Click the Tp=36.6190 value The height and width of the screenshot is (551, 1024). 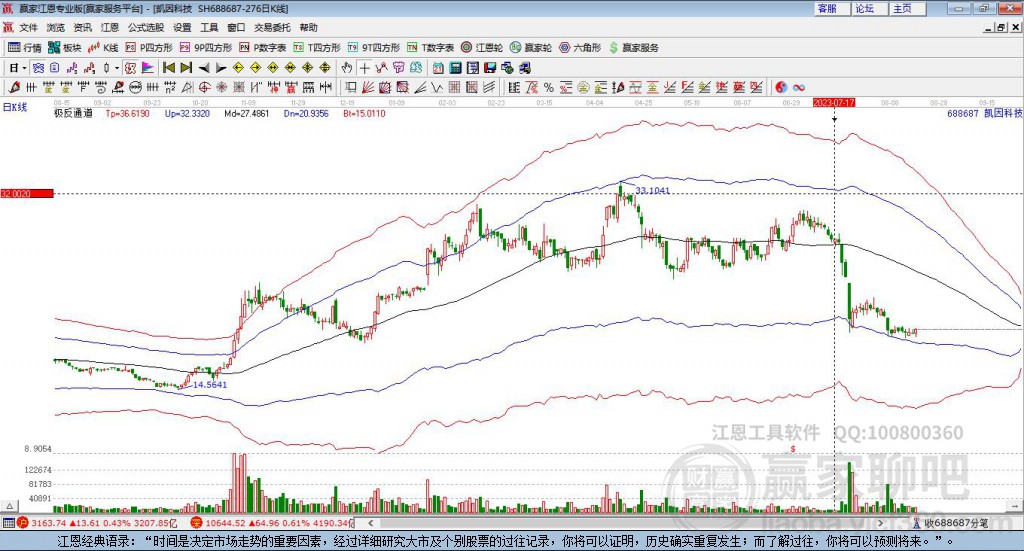pyautogui.click(x=127, y=114)
